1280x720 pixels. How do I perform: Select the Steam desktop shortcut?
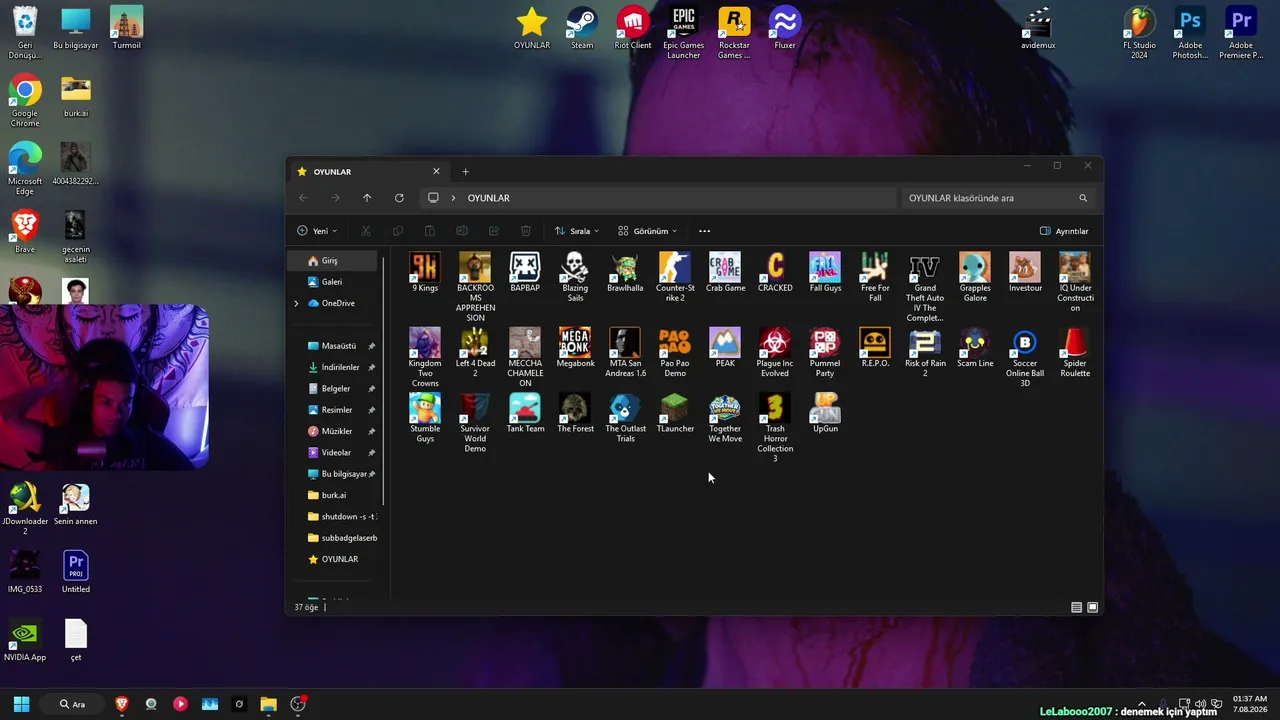[x=582, y=28]
